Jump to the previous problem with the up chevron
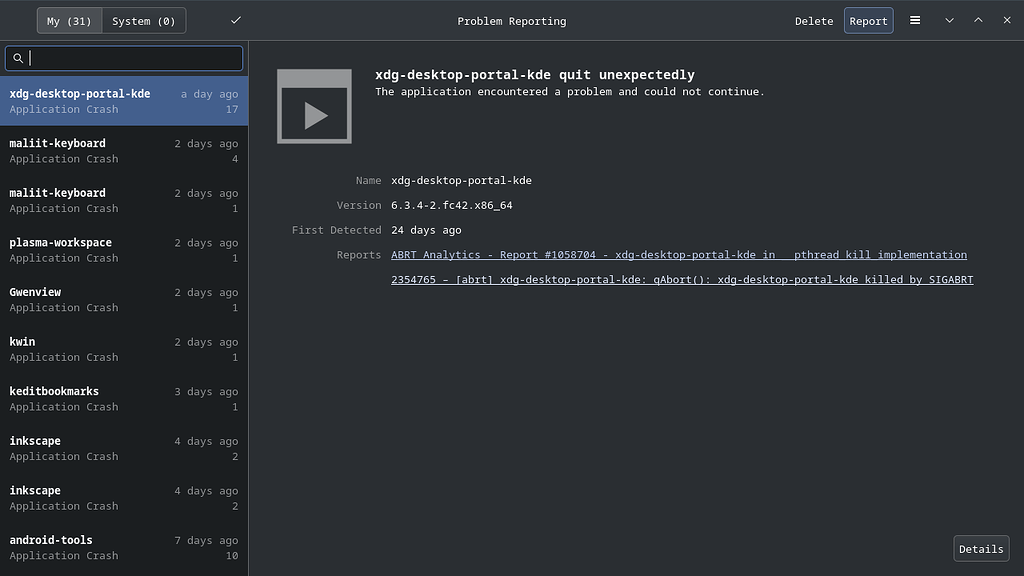This screenshot has width=1024, height=576. pos(978,20)
